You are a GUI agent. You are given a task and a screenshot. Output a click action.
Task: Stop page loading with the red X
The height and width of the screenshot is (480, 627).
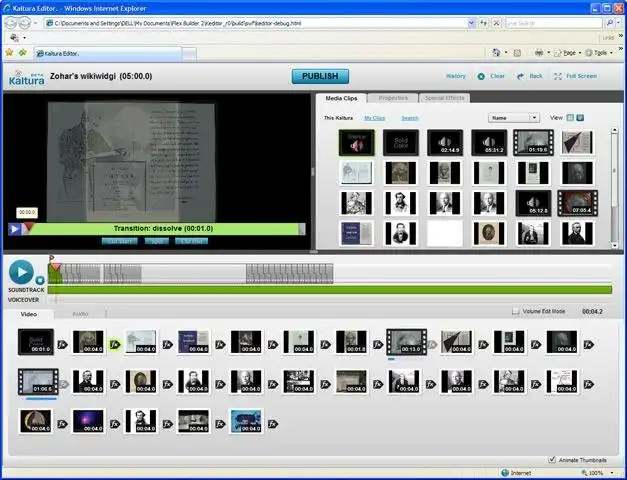pyautogui.click(x=496, y=23)
